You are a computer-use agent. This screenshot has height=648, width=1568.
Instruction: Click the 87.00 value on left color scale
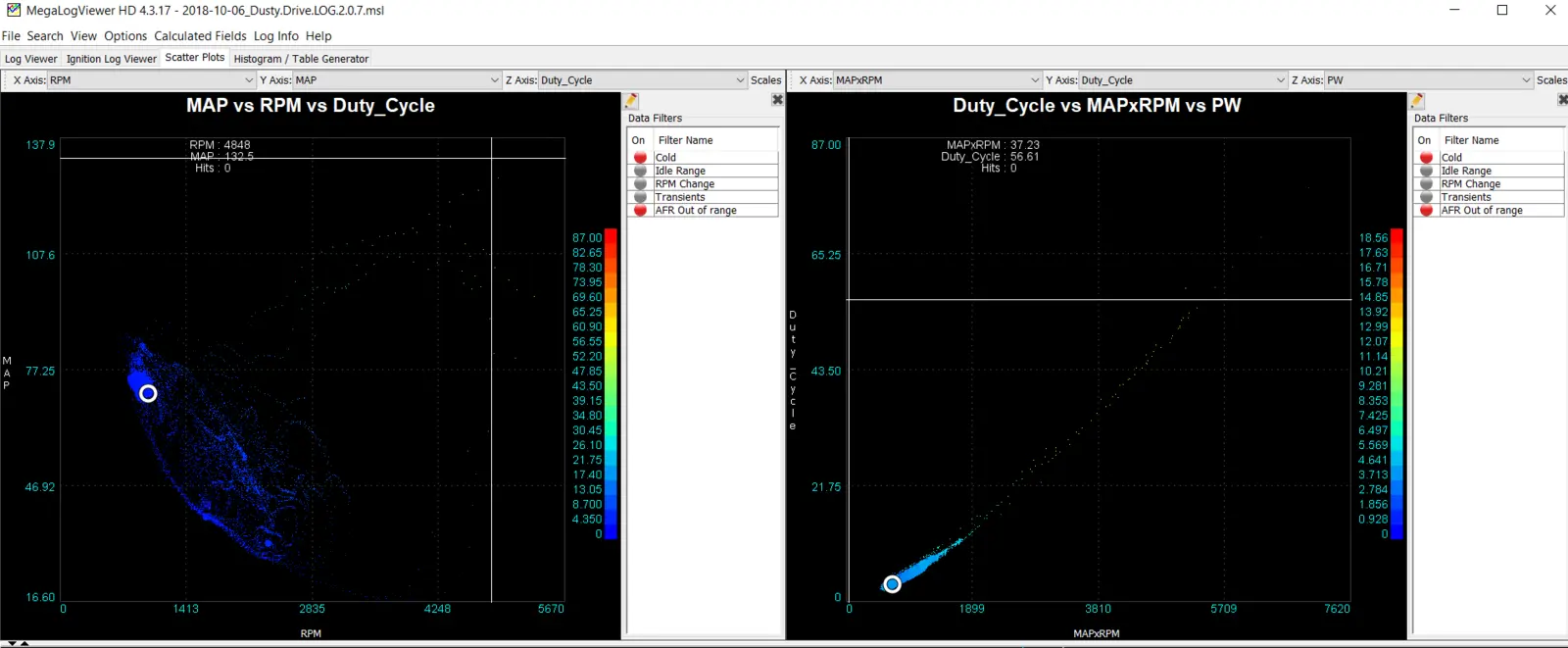pyautogui.click(x=587, y=238)
